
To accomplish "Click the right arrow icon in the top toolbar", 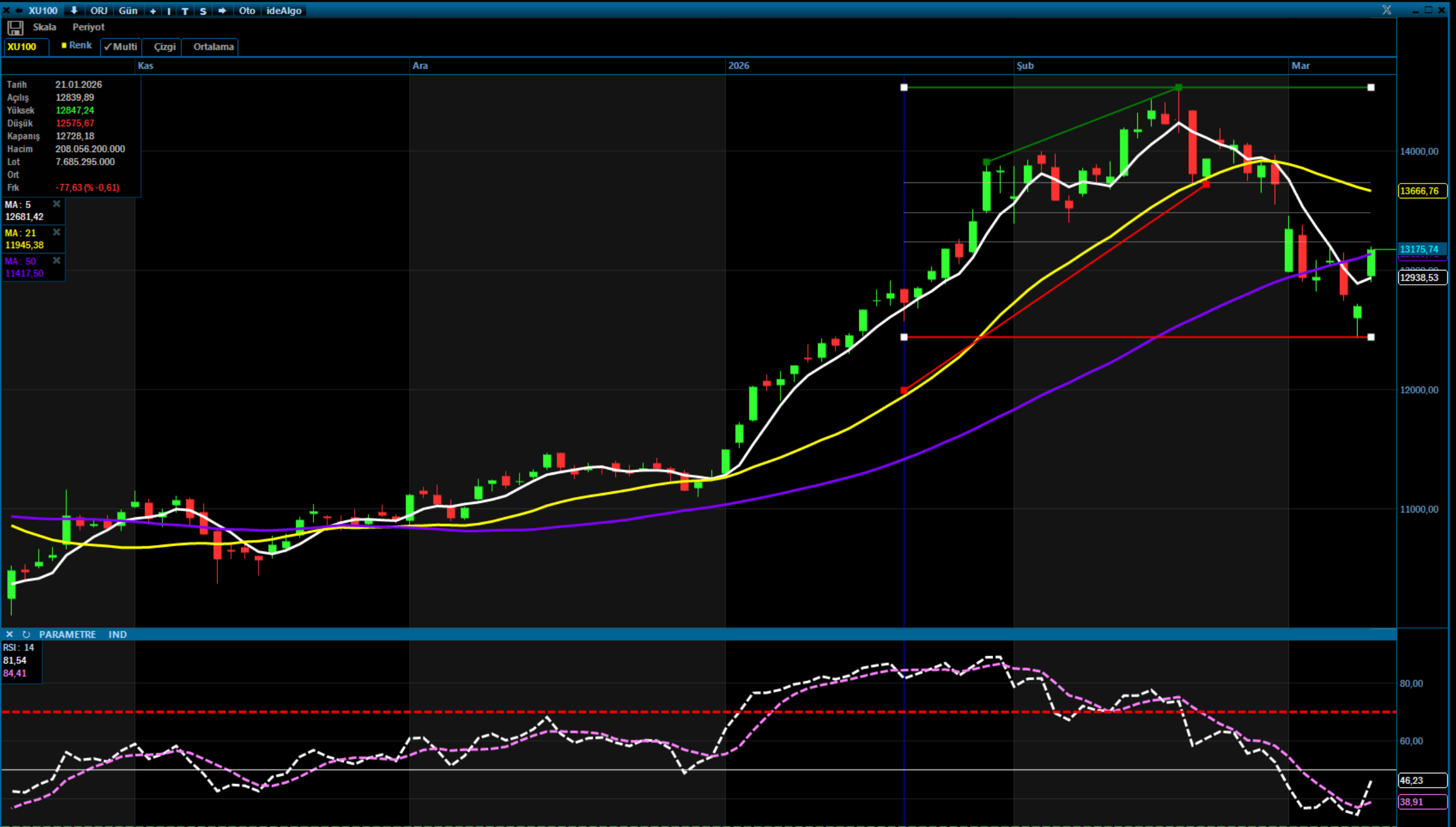I will pos(222,10).
